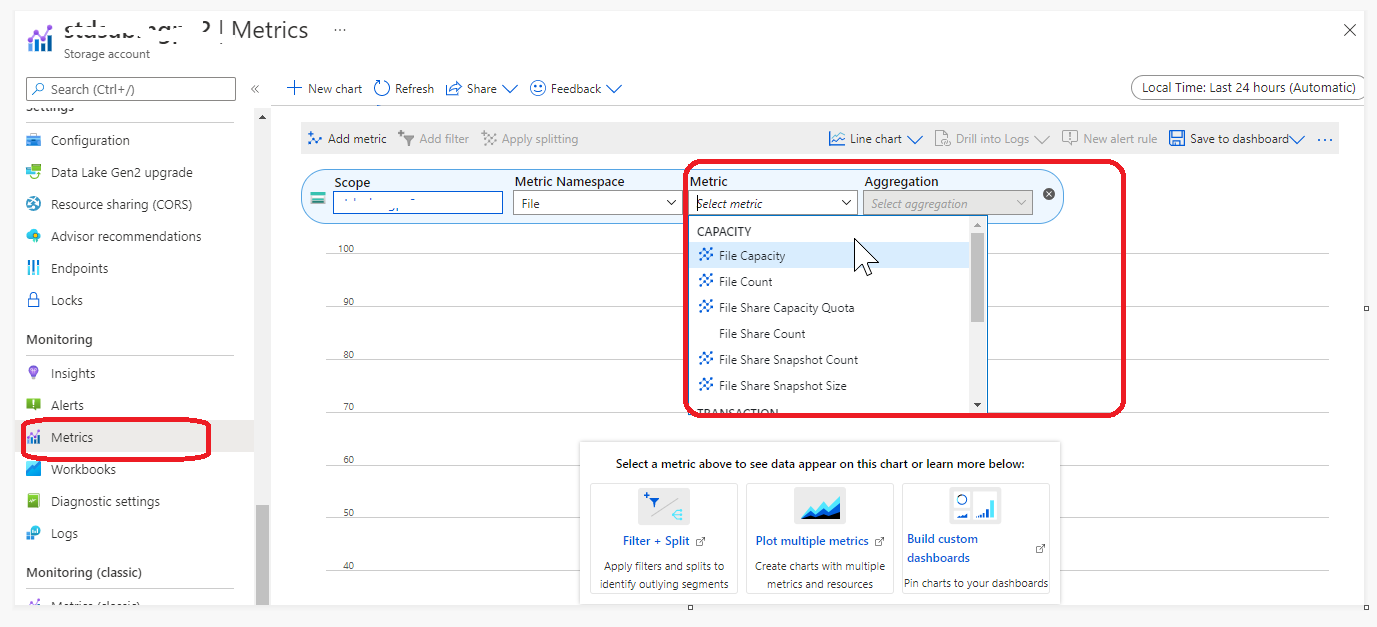Click the Advisor recommendations cloud icon
The image size is (1377, 627).
pos(34,236)
